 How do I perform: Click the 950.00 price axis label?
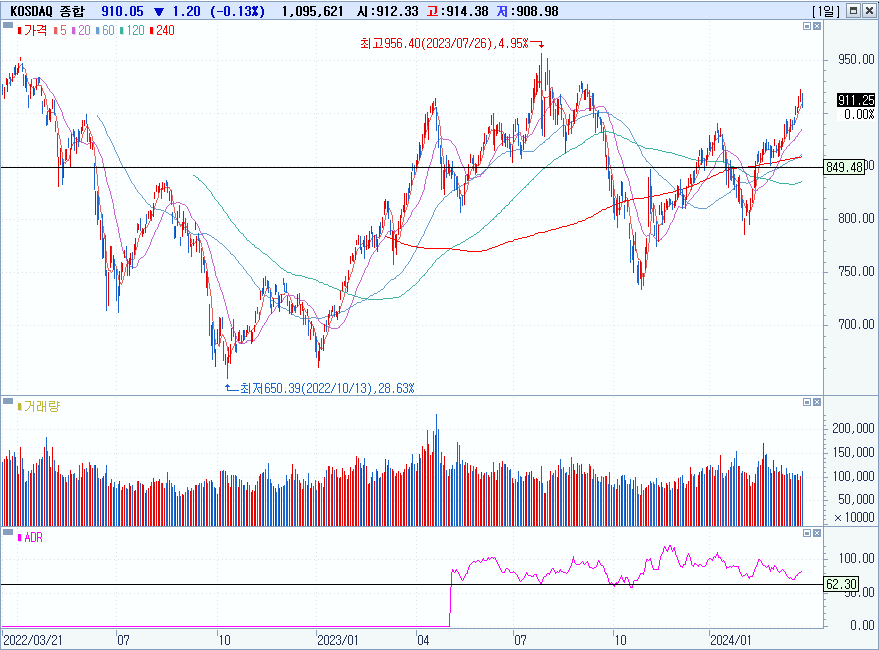click(856, 59)
